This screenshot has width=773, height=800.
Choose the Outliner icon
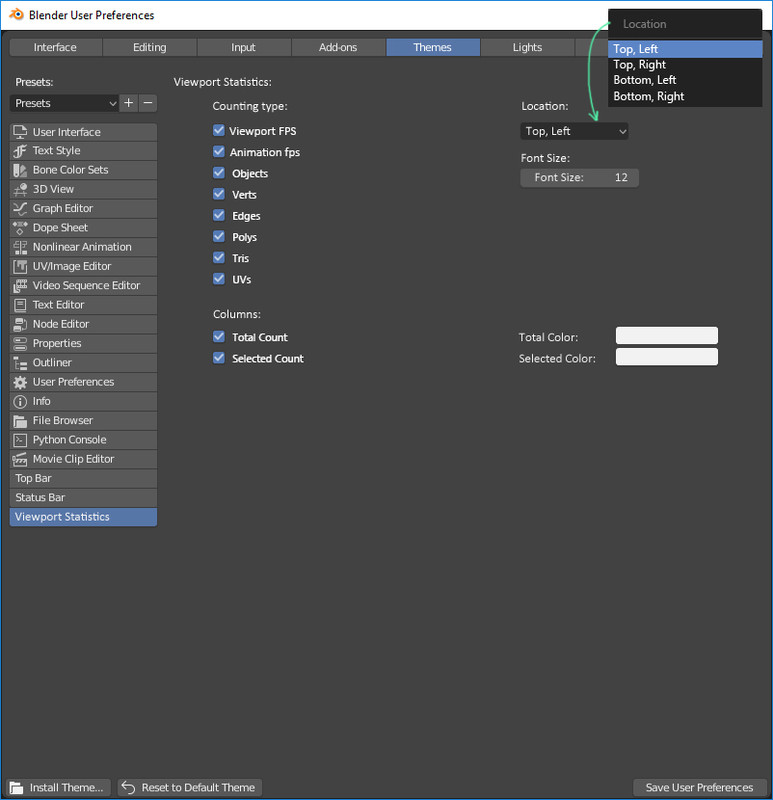[x=20, y=363]
